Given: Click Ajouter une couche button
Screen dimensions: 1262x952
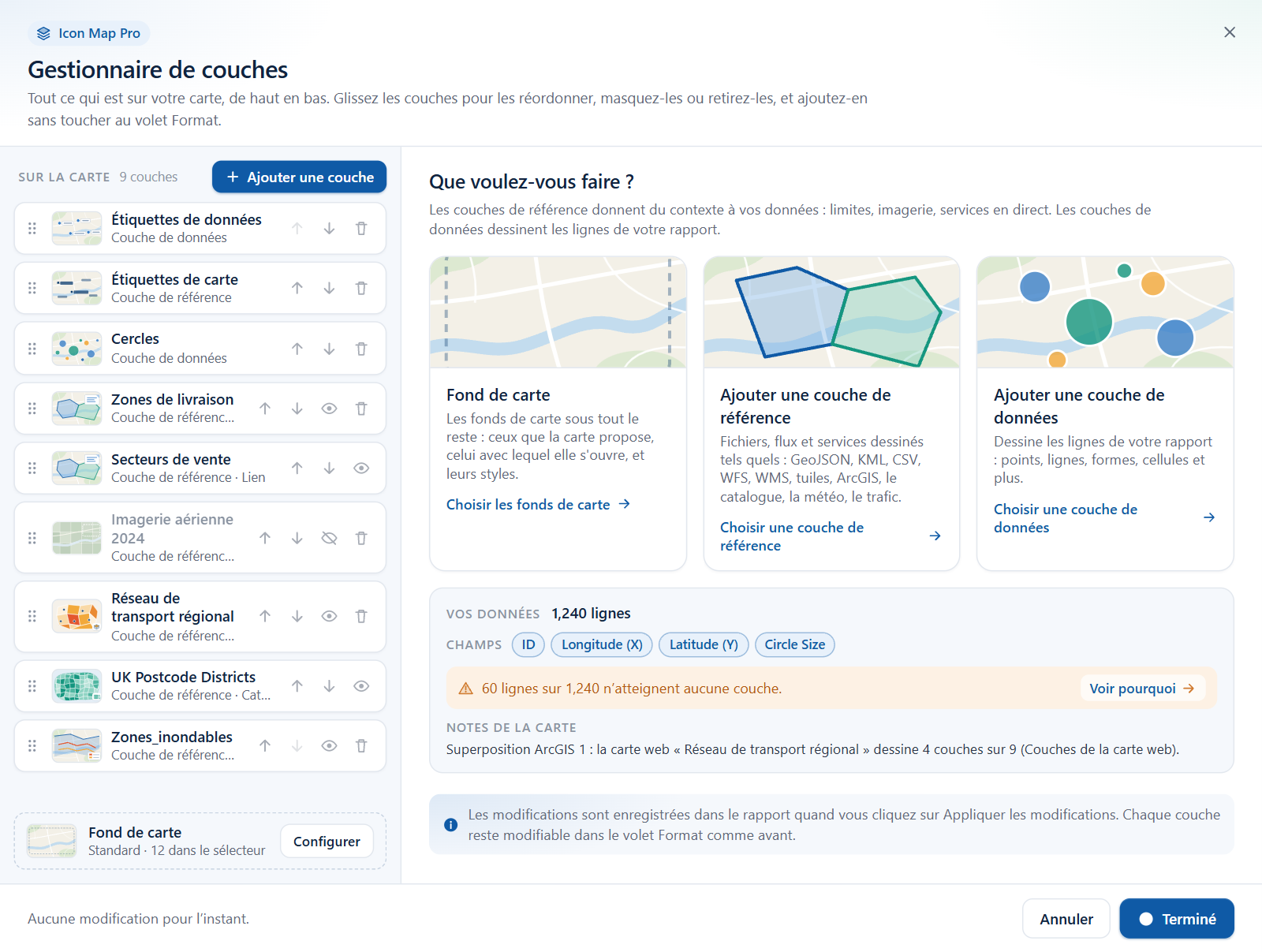Looking at the screenshot, I should click(299, 177).
